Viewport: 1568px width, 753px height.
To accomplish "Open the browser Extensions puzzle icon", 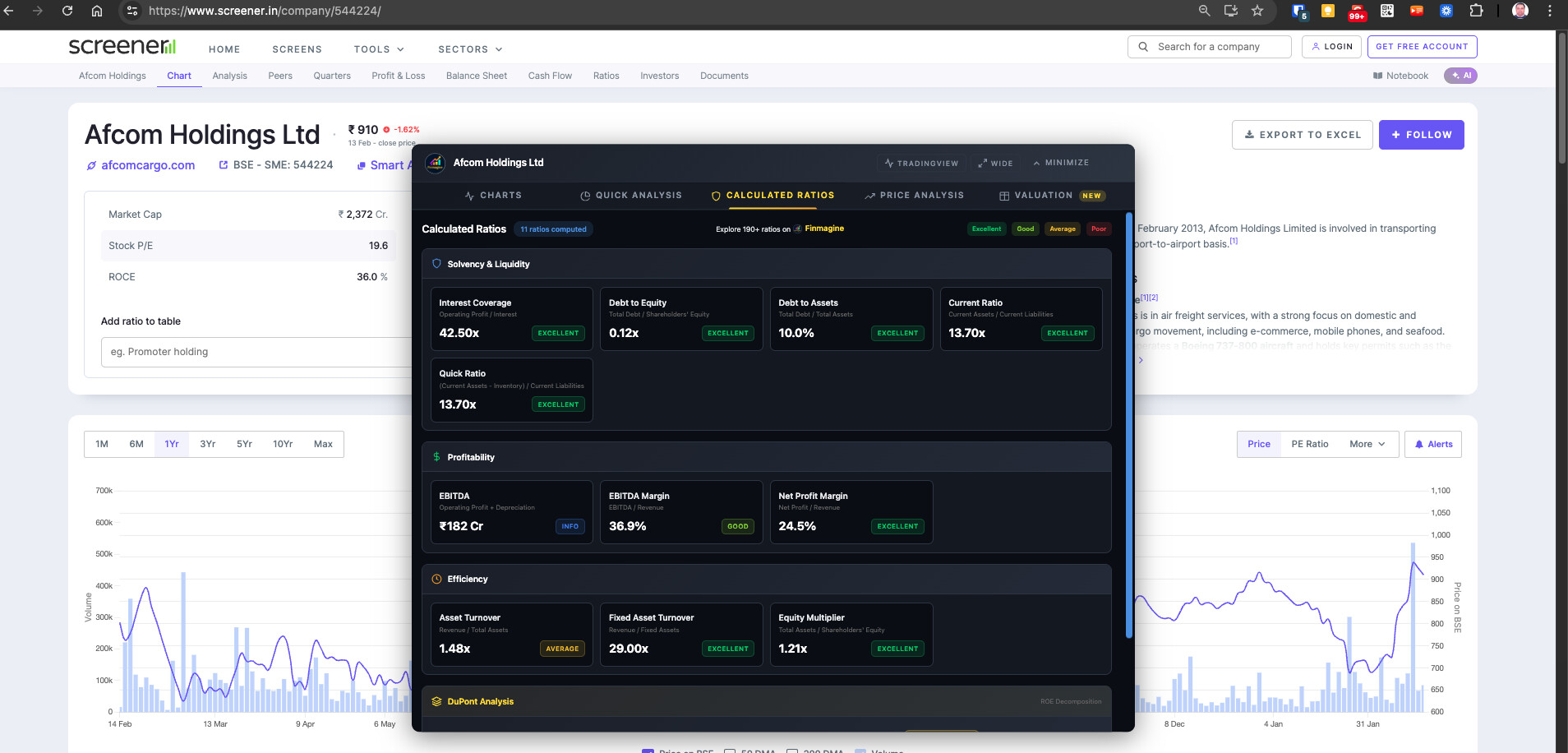I will point(1476,11).
